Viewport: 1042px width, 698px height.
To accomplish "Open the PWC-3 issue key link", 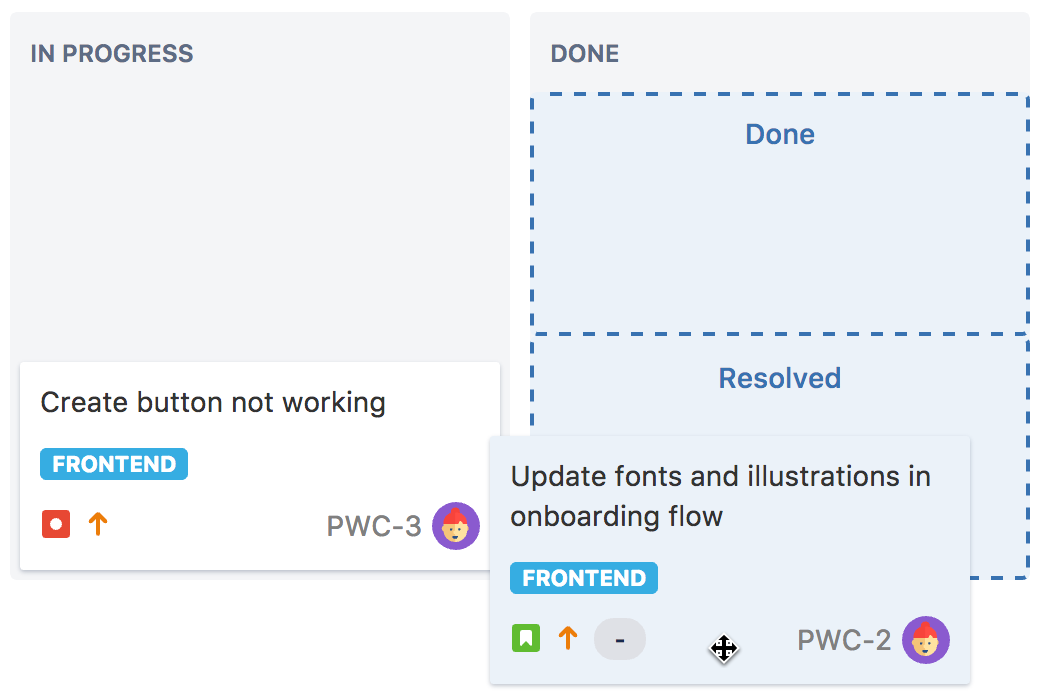I will point(374,526).
